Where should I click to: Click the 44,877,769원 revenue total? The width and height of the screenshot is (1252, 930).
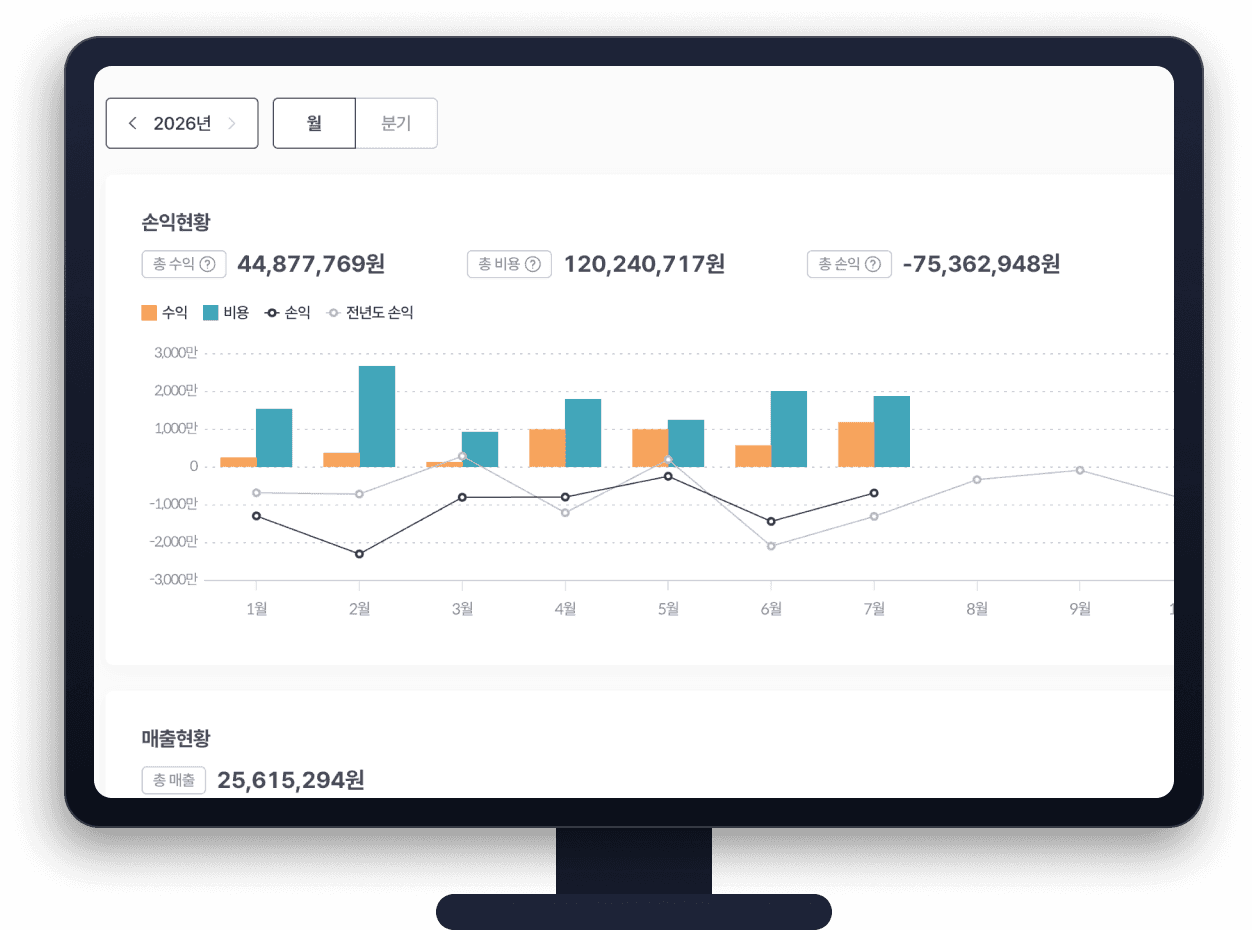coord(311,264)
